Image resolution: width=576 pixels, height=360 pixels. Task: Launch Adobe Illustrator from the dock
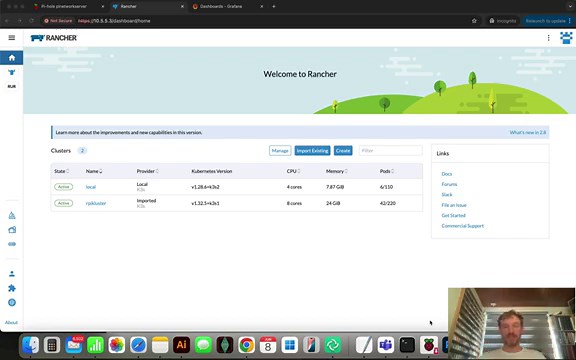pyautogui.click(x=181, y=345)
